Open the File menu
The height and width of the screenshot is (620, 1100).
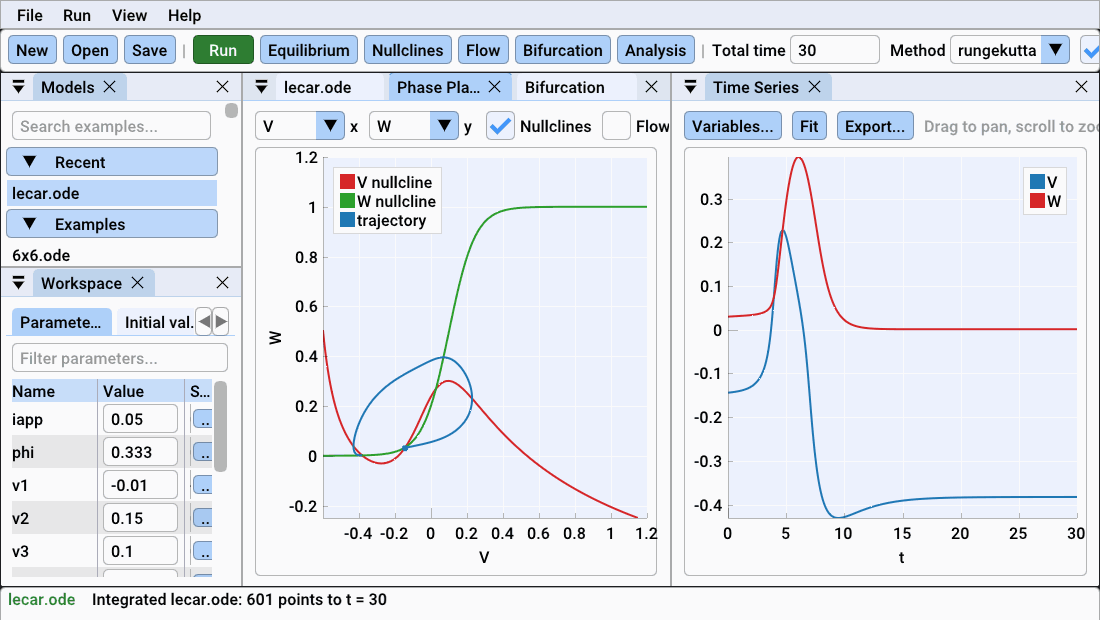coord(29,15)
